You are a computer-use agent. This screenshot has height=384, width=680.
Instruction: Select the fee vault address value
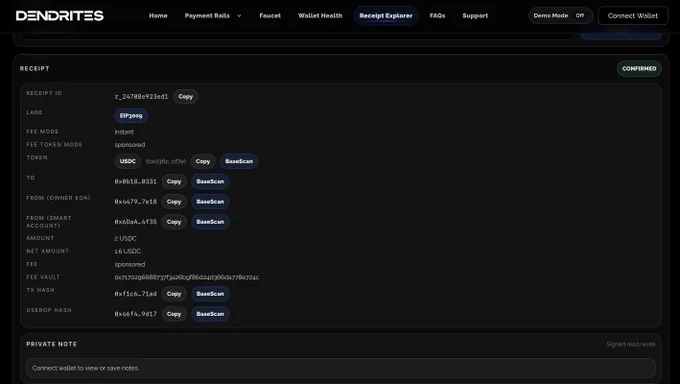[187, 277]
